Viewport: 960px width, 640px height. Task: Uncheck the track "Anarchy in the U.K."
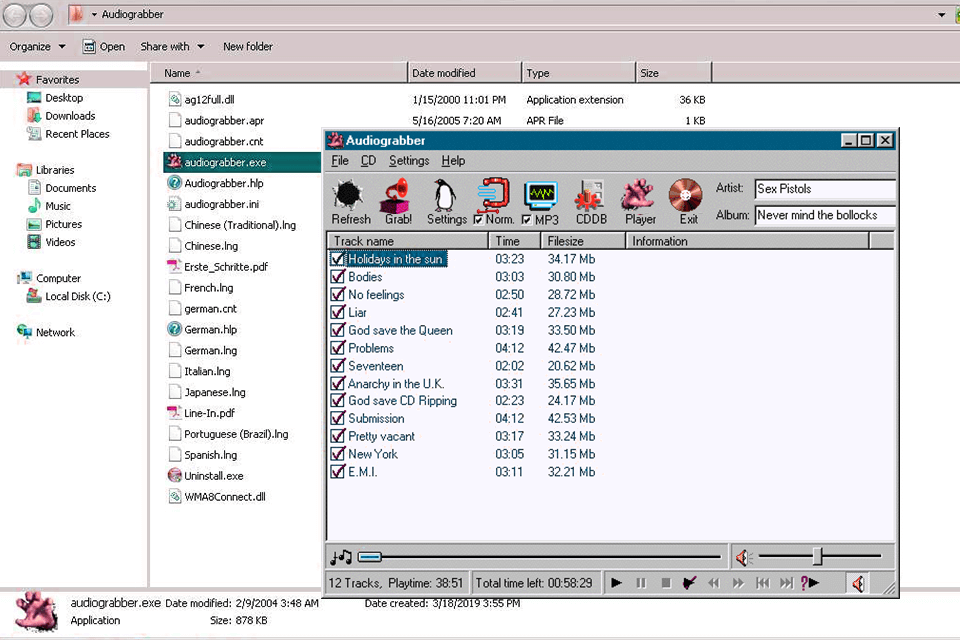click(x=337, y=384)
